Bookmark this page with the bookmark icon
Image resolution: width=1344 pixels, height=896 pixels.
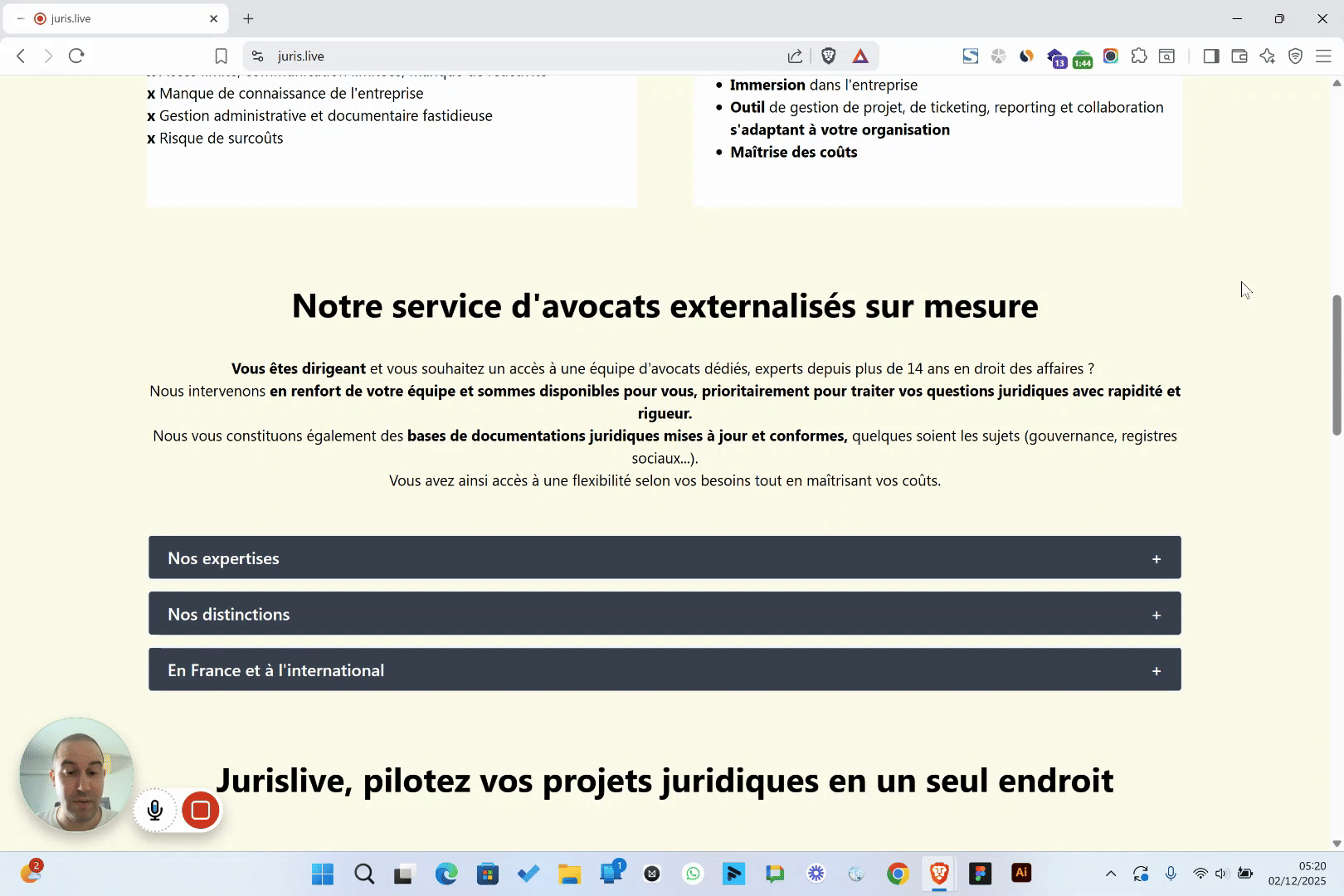221,56
